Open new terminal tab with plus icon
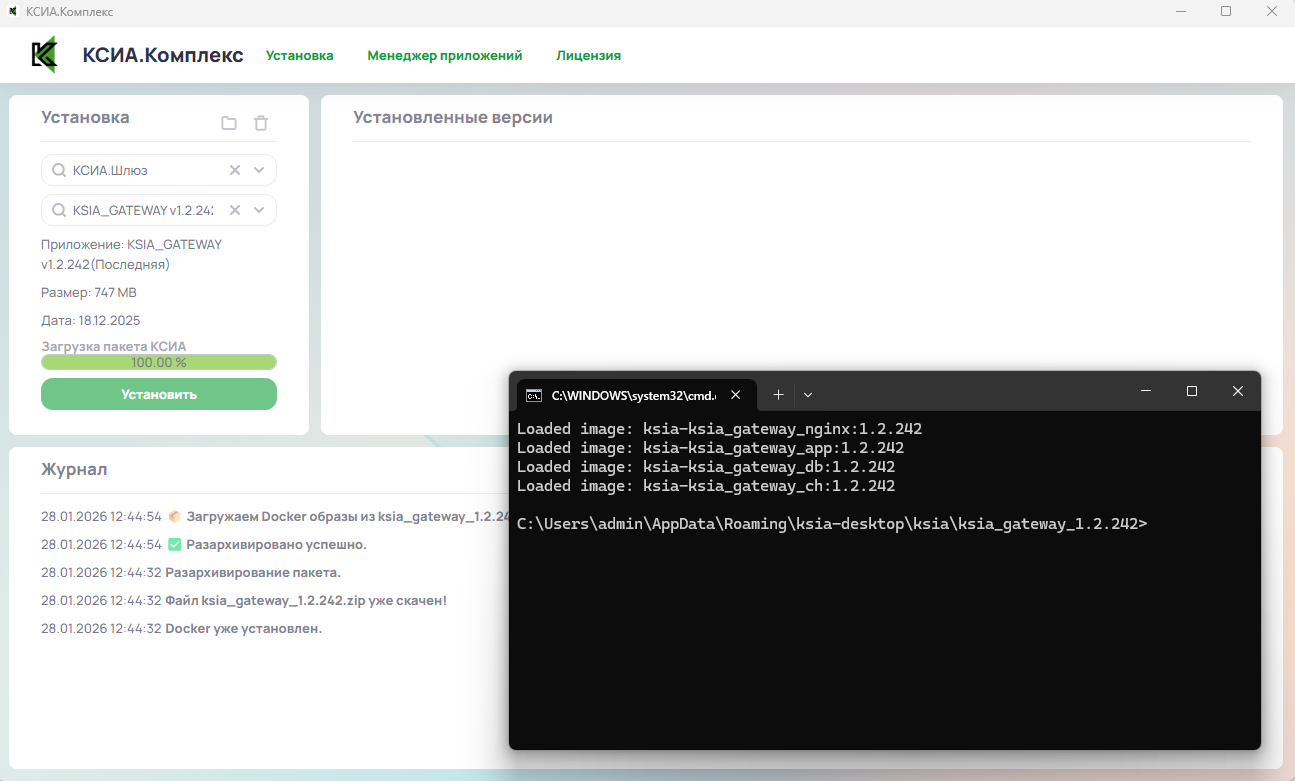Screen dimensions: 1295x781 pos(778,394)
